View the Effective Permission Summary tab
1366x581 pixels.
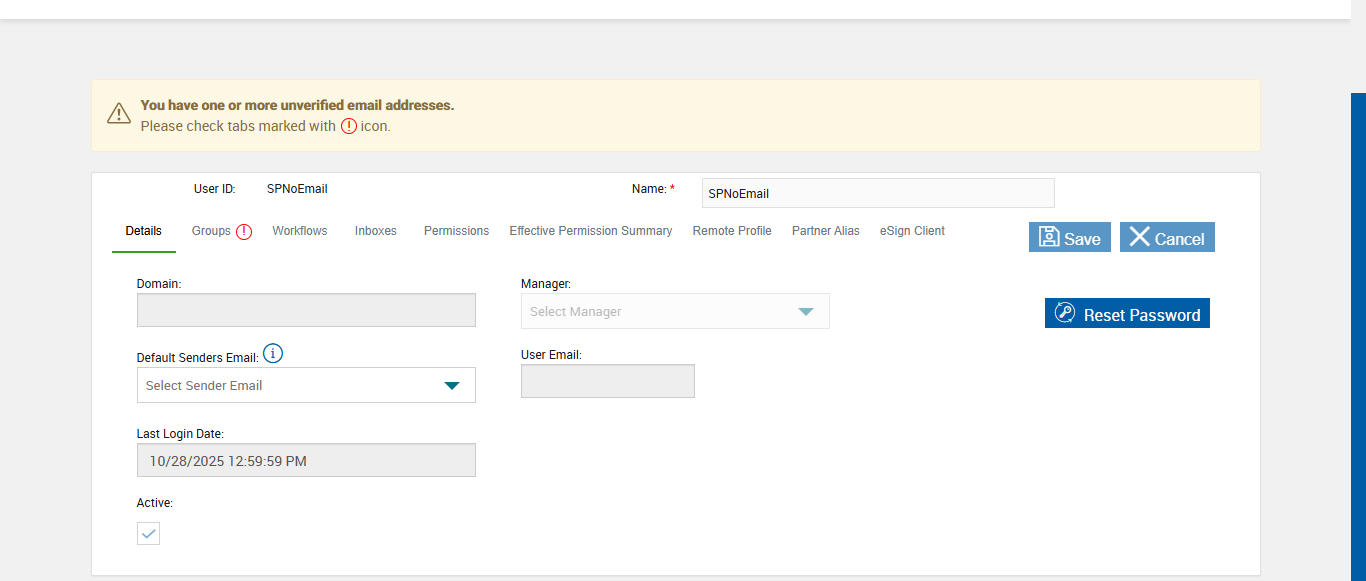click(x=590, y=231)
